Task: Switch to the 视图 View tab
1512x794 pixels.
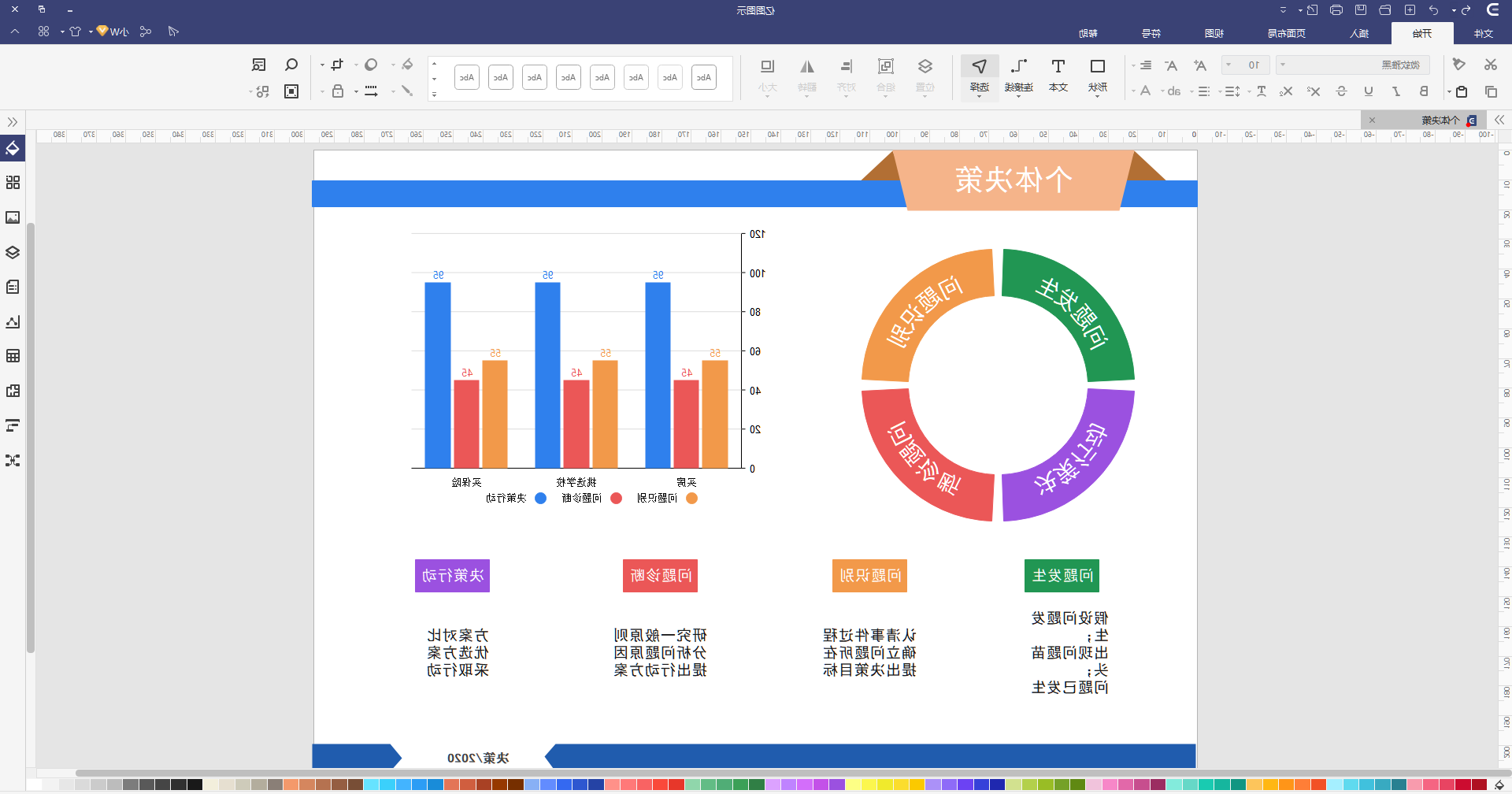Action: 1214,33
